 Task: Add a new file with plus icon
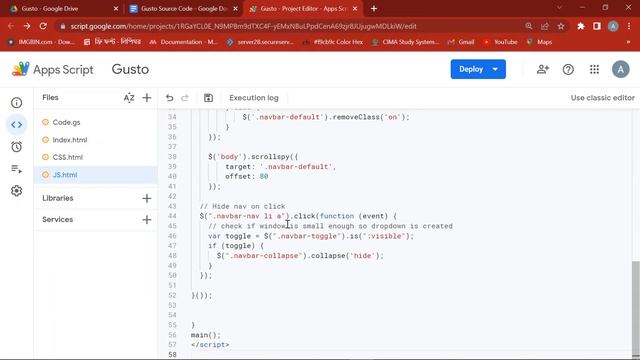click(x=147, y=98)
